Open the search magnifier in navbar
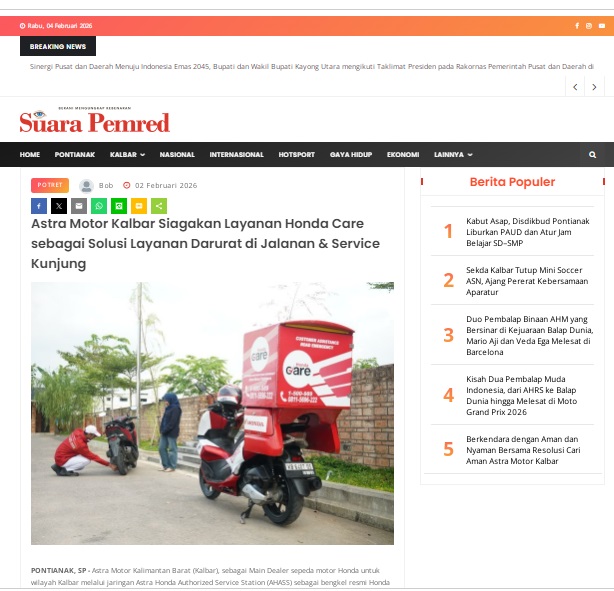 point(592,155)
